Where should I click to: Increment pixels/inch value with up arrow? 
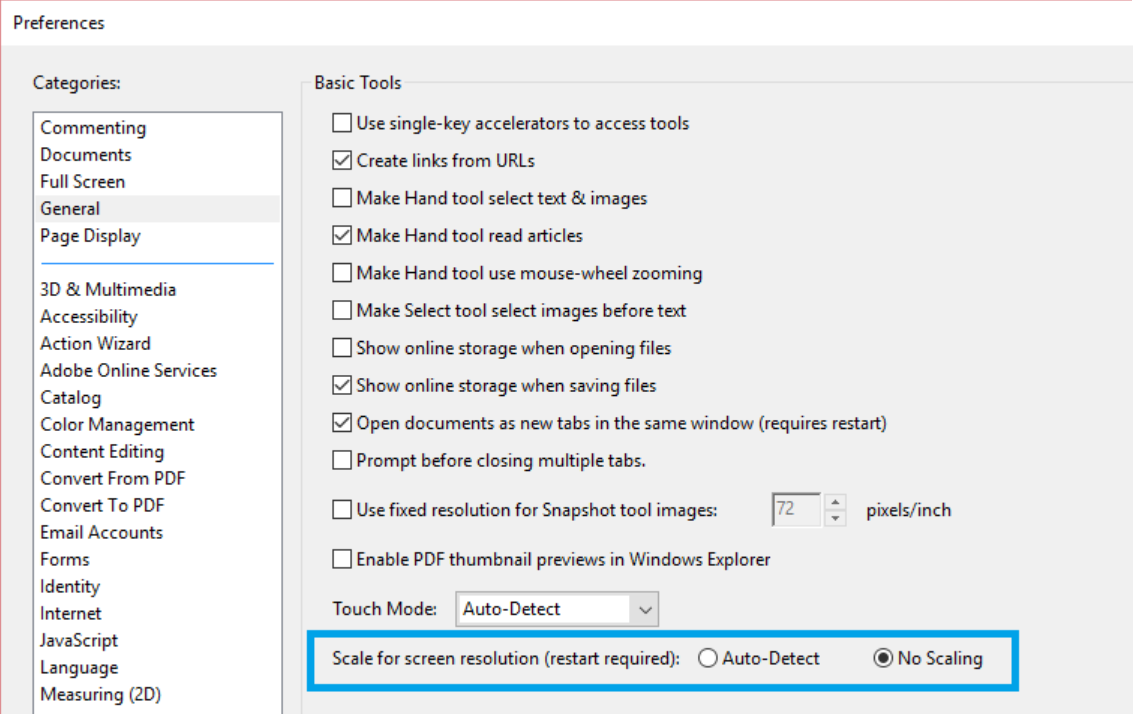point(835,503)
